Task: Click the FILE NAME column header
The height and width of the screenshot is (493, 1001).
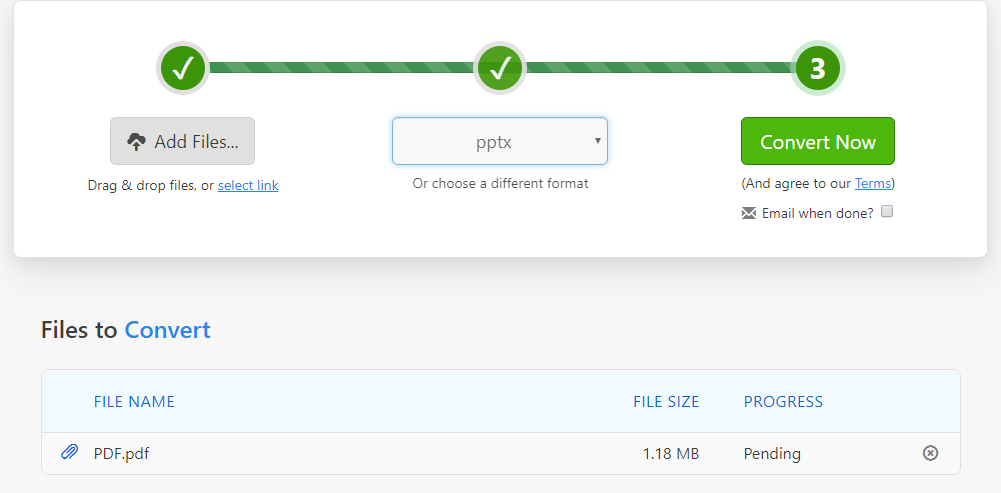Action: coord(134,402)
